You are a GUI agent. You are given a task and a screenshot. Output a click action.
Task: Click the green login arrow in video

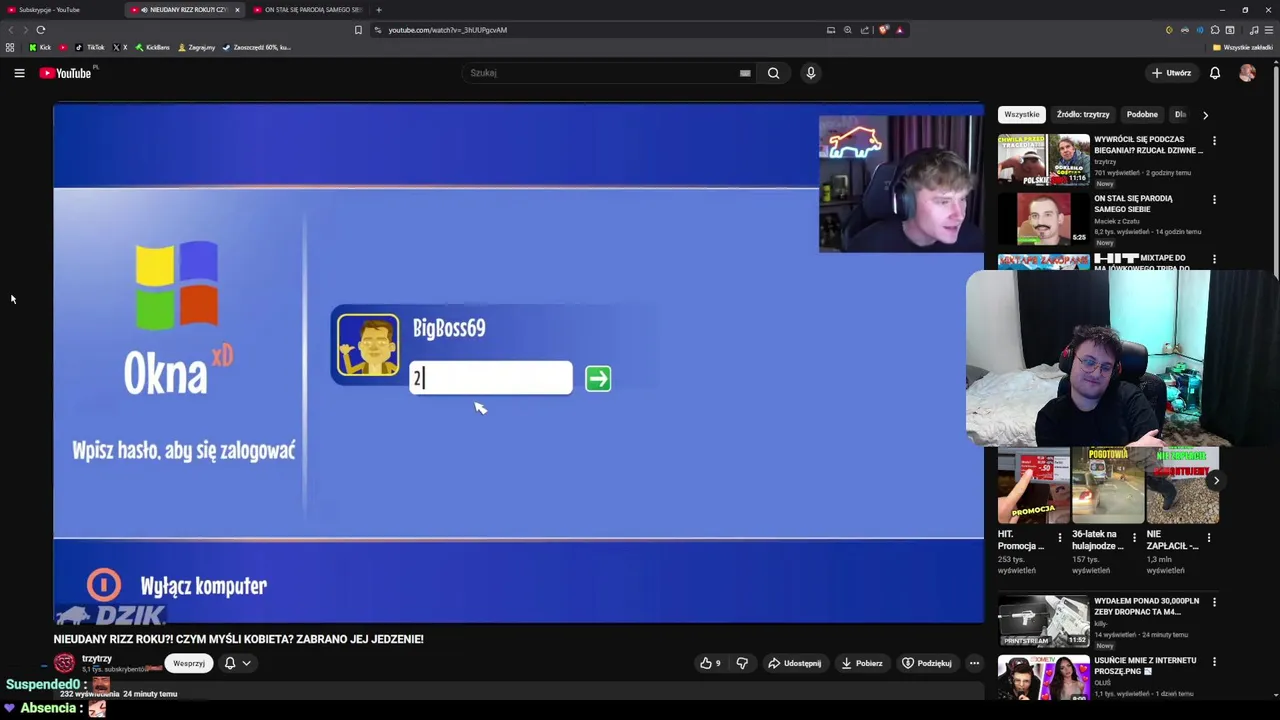point(598,378)
